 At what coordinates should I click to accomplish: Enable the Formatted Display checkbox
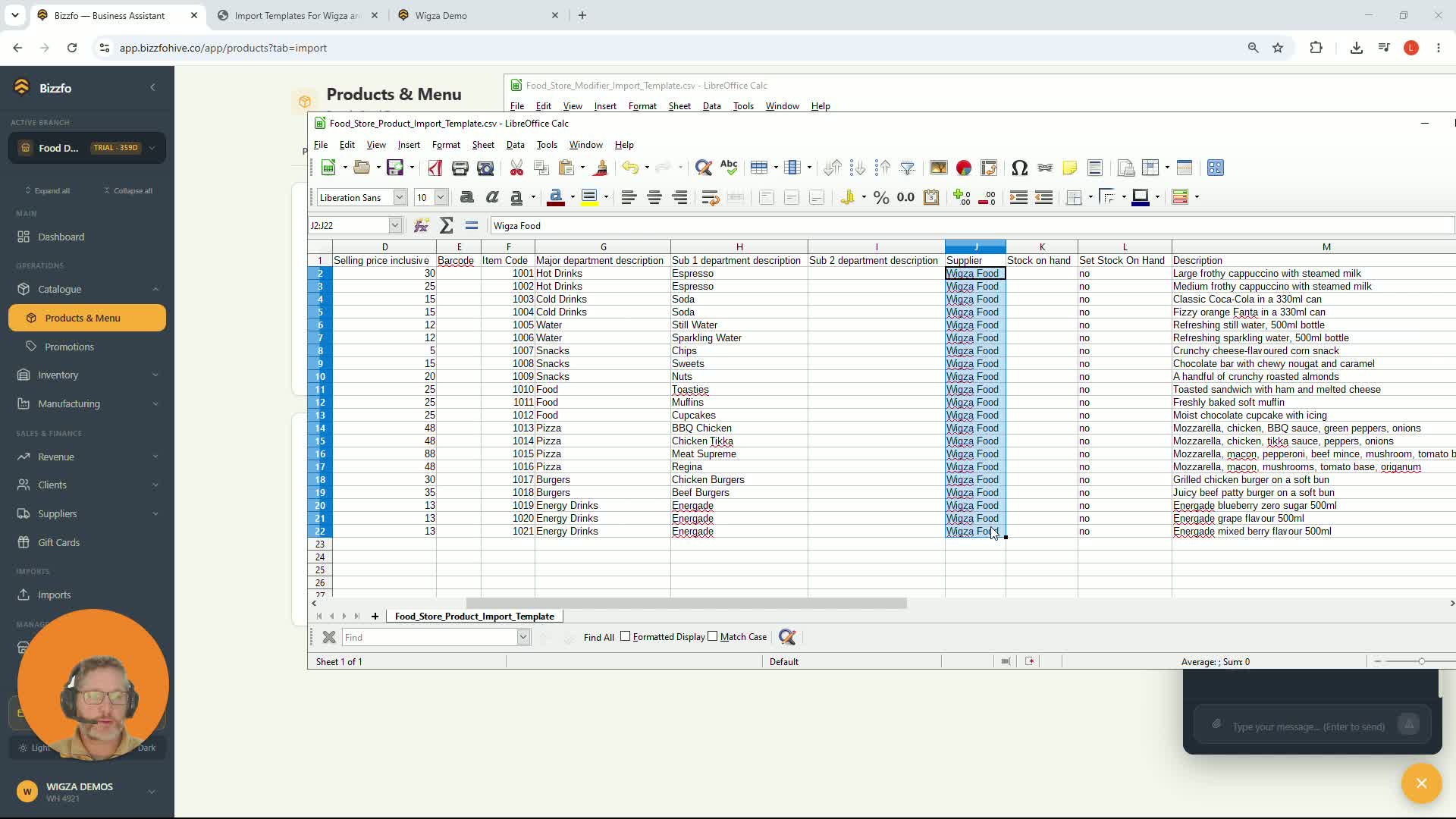626,636
